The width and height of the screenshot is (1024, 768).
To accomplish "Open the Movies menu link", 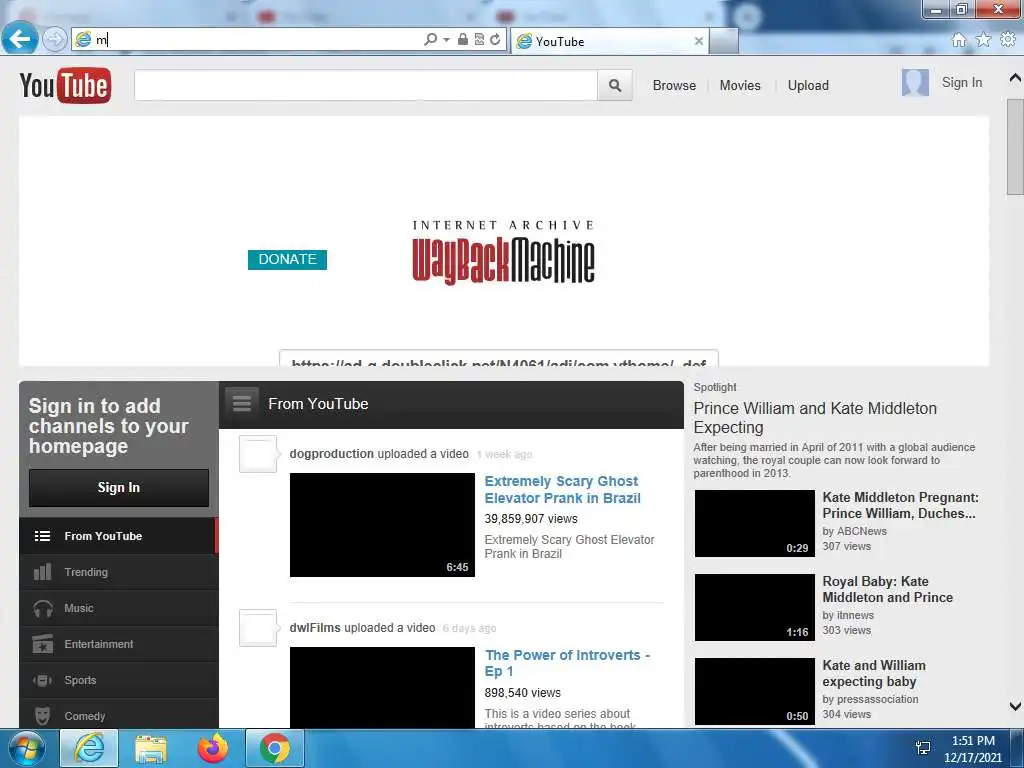I will pyautogui.click(x=740, y=86).
